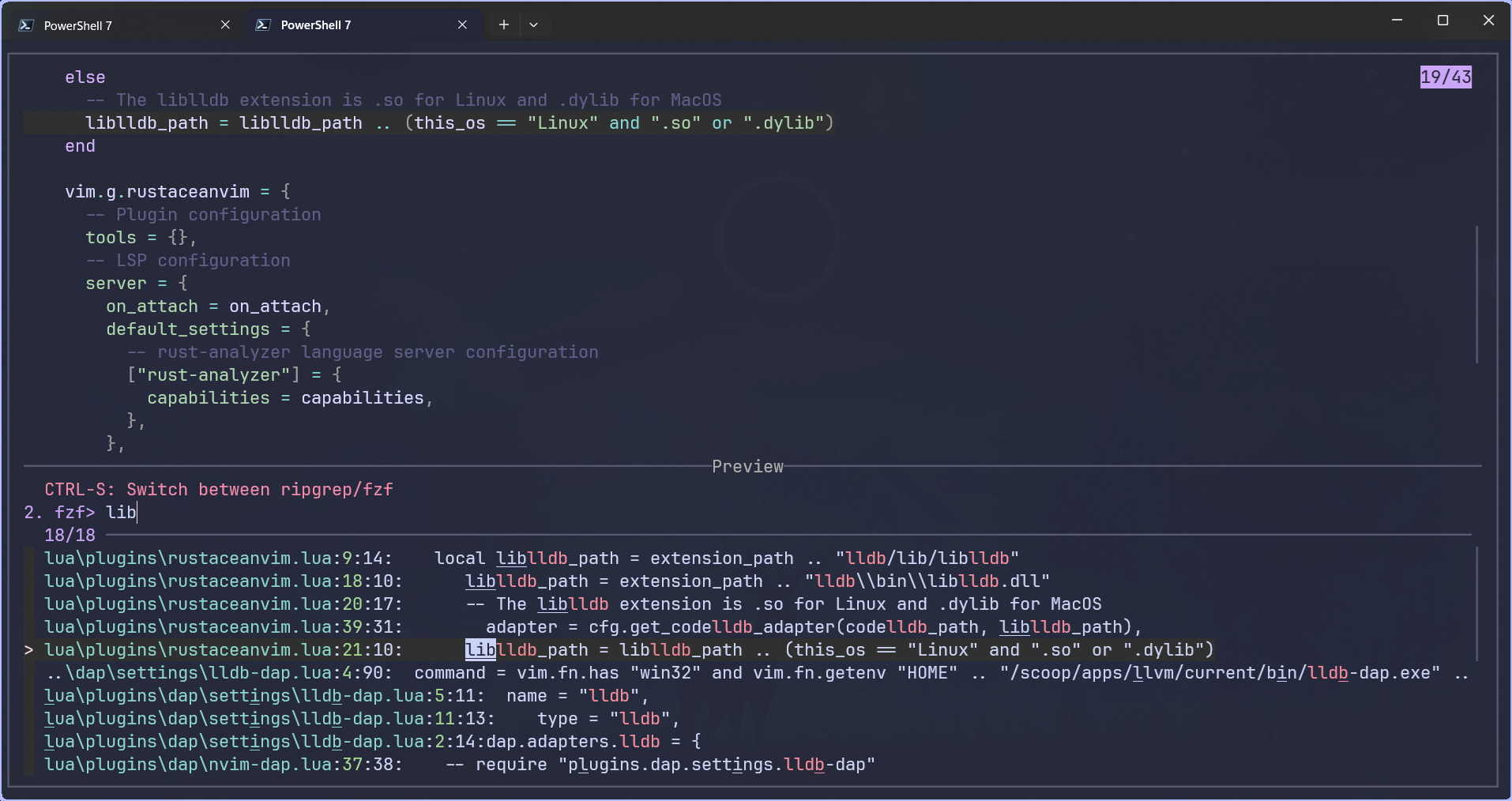The width and height of the screenshot is (1512, 801).
Task: Close the second PowerShell 7 tab
Action: pos(462,25)
